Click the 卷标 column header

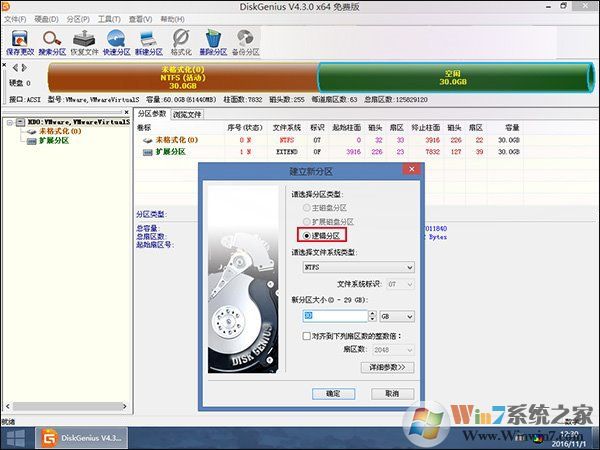pyautogui.click(x=144, y=128)
